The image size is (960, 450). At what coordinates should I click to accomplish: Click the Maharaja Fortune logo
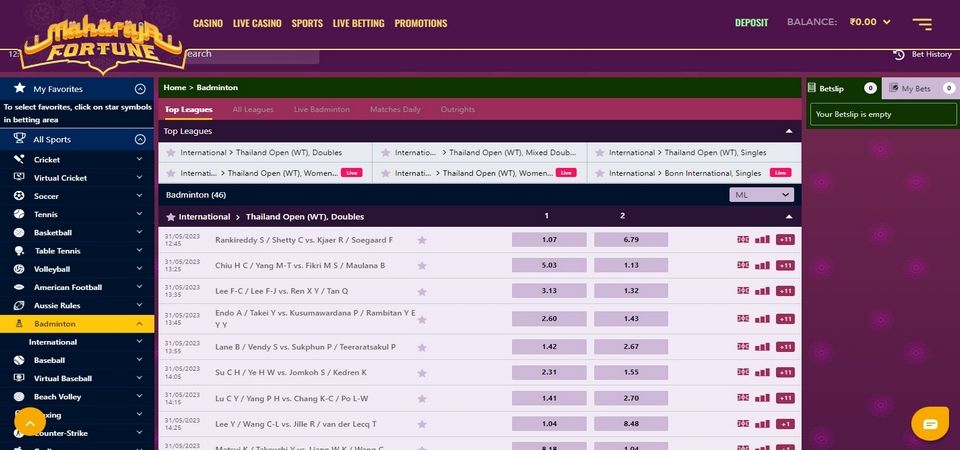103,44
